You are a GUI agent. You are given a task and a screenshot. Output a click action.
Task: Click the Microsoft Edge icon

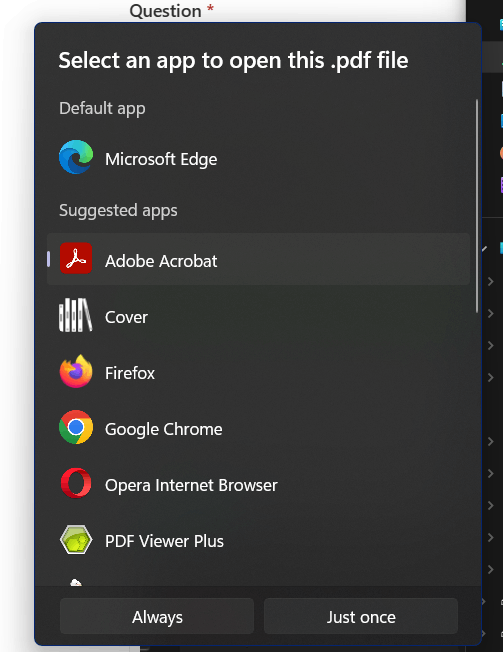pos(76,157)
